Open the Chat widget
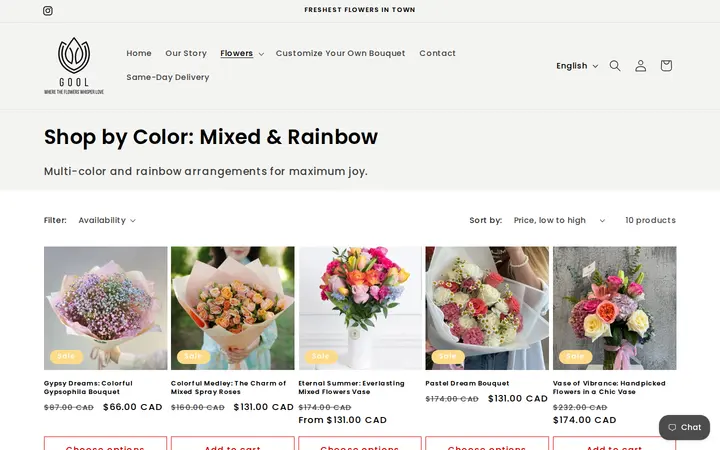The image size is (720, 450). (x=684, y=428)
